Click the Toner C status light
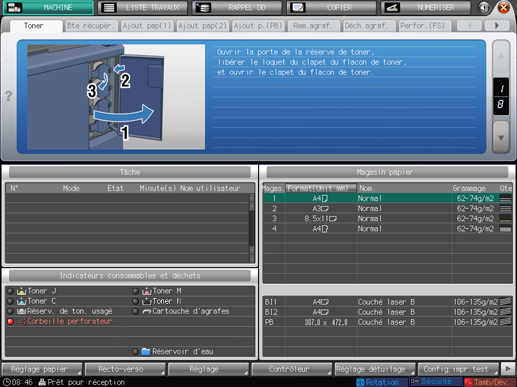This screenshot has width=517, height=387. point(10,301)
